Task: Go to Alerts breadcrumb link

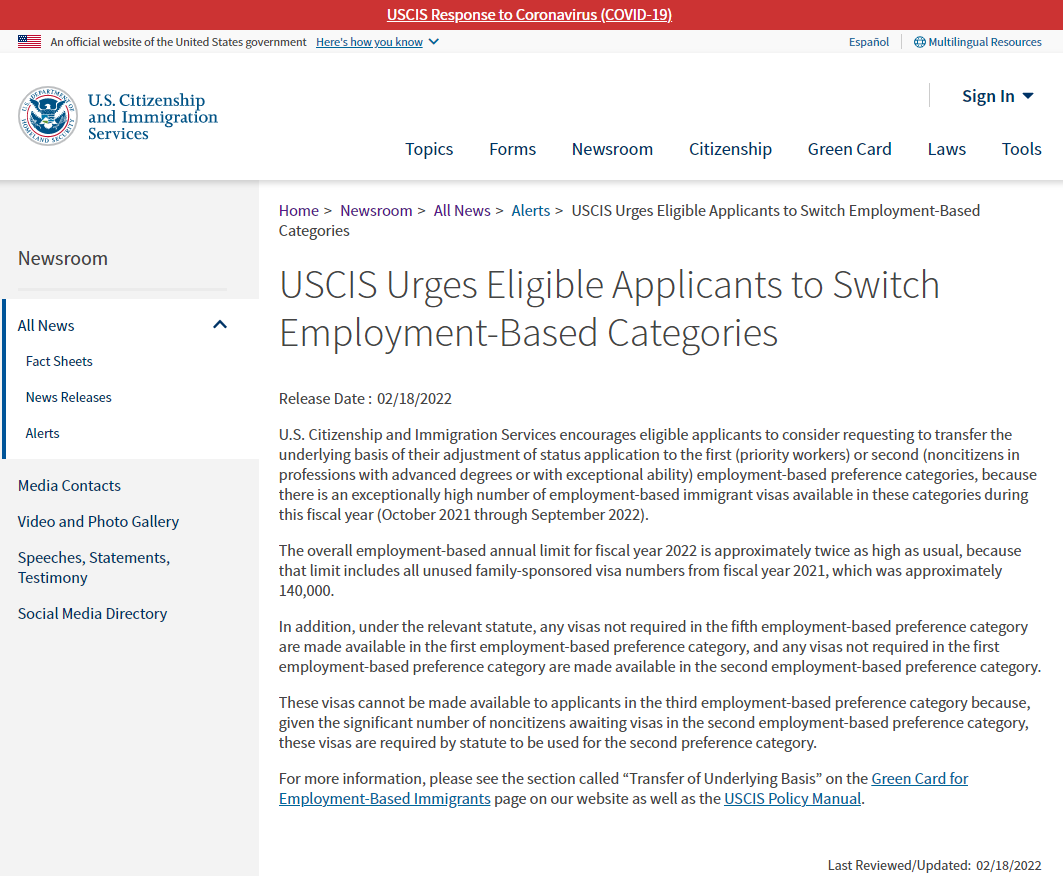Action: pos(531,211)
